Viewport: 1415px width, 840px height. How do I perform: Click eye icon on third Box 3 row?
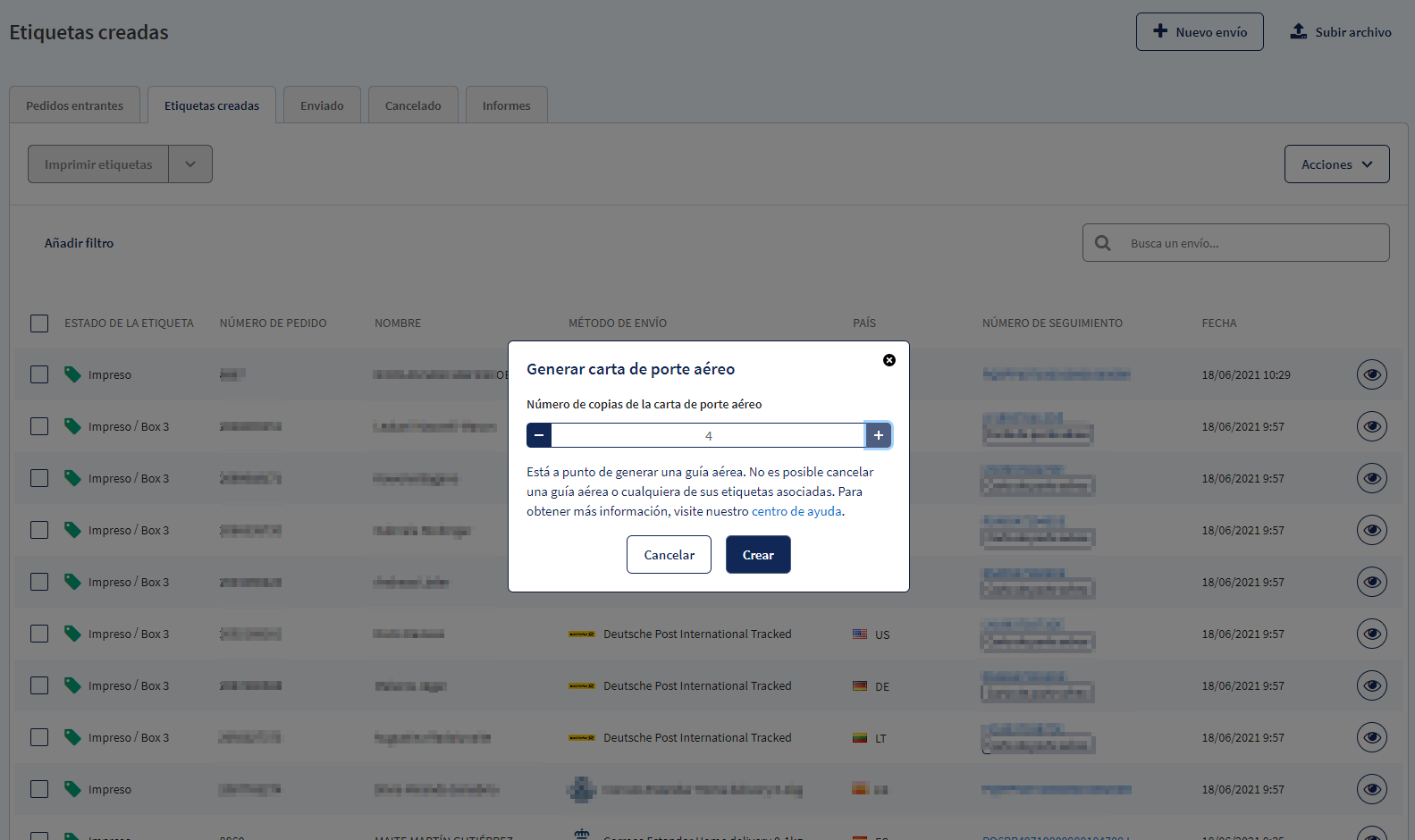(1372, 530)
